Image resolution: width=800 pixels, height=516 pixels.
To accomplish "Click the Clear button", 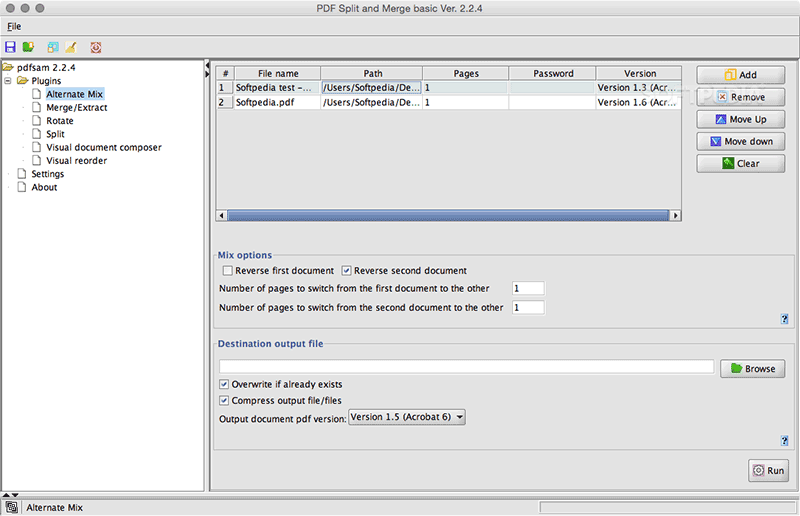I will (741, 163).
